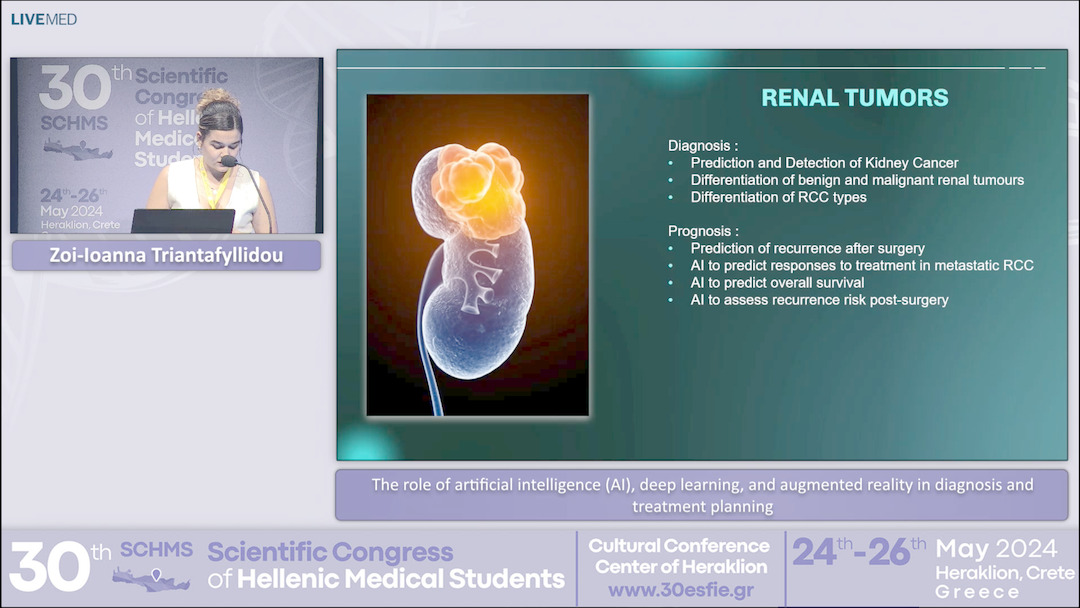Collapse the RENAL TUMORS slide title
The image size is (1080, 608).
pos(856,97)
